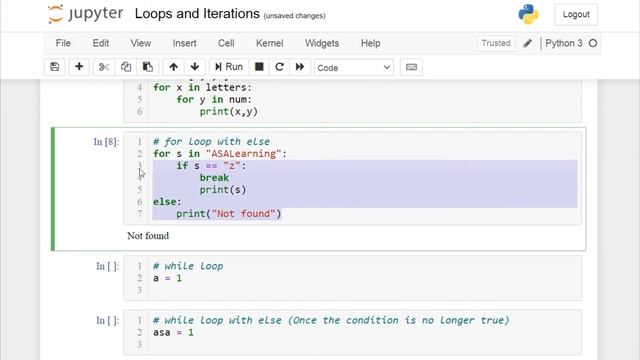Click the 'a = 1' code line
This screenshot has height=360, width=640.
pyautogui.click(x=168, y=278)
